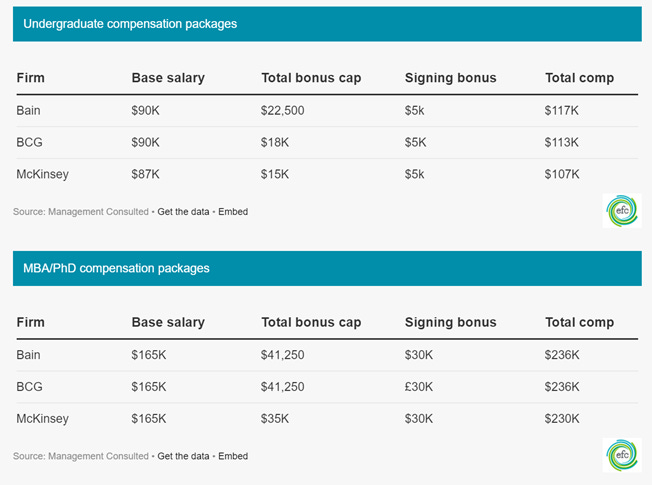Screen dimensions: 652x485
Task: Click the Firm header in the undergraduate table
Action: [30, 78]
